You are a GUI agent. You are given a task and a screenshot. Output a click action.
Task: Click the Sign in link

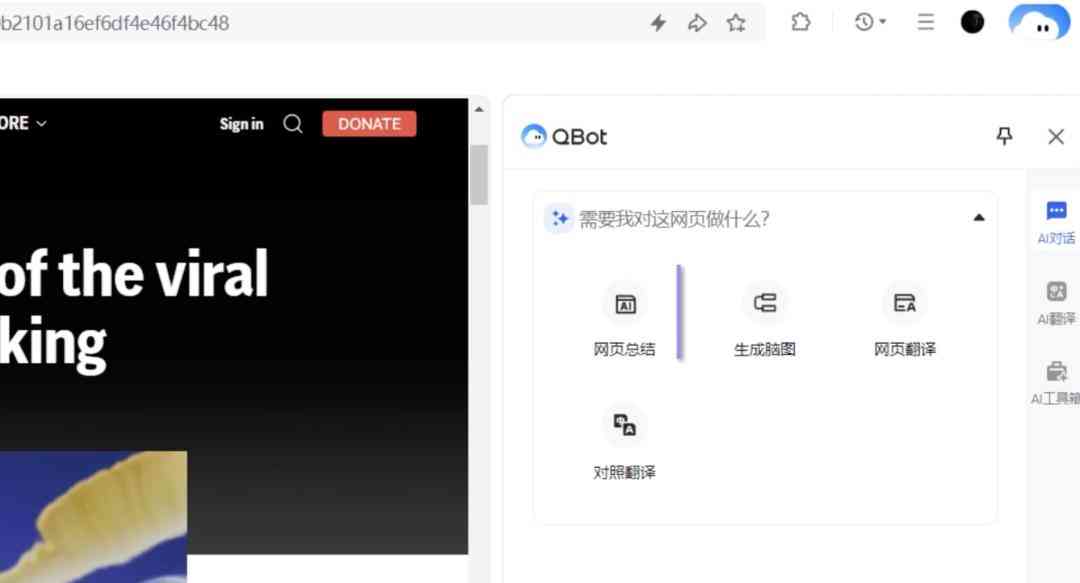click(241, 123)
